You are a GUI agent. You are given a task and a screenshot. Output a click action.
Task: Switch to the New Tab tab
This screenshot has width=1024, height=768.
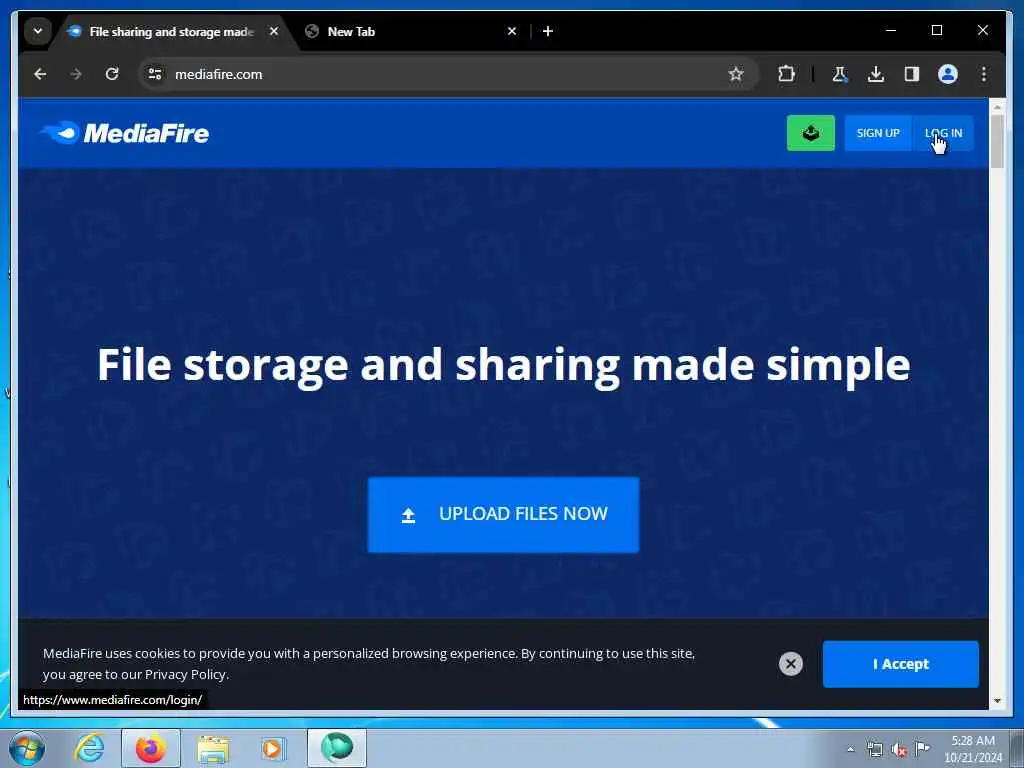(411, 31)
